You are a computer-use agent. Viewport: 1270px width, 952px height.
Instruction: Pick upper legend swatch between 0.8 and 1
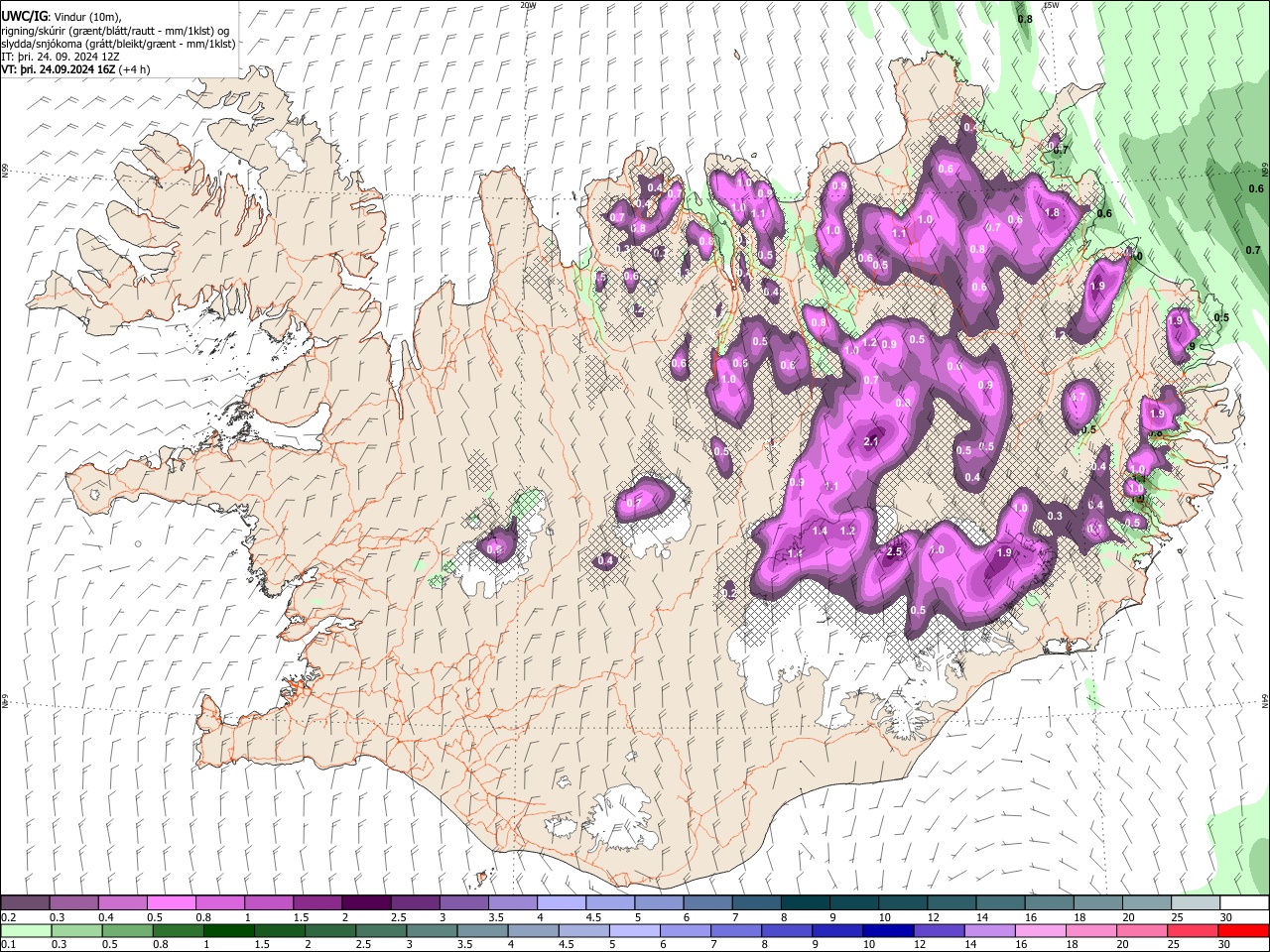click(220, 903)
